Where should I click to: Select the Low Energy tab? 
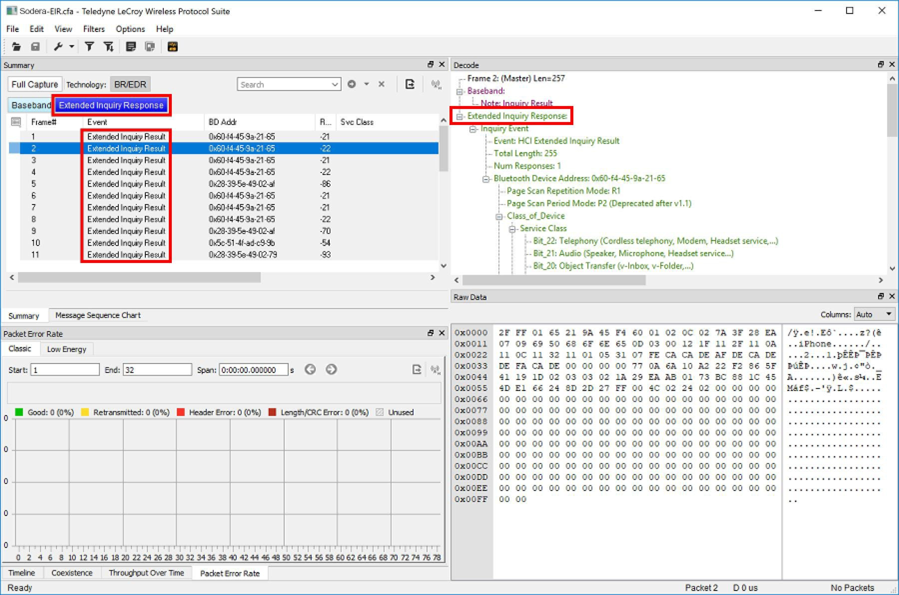coord(67,349)
